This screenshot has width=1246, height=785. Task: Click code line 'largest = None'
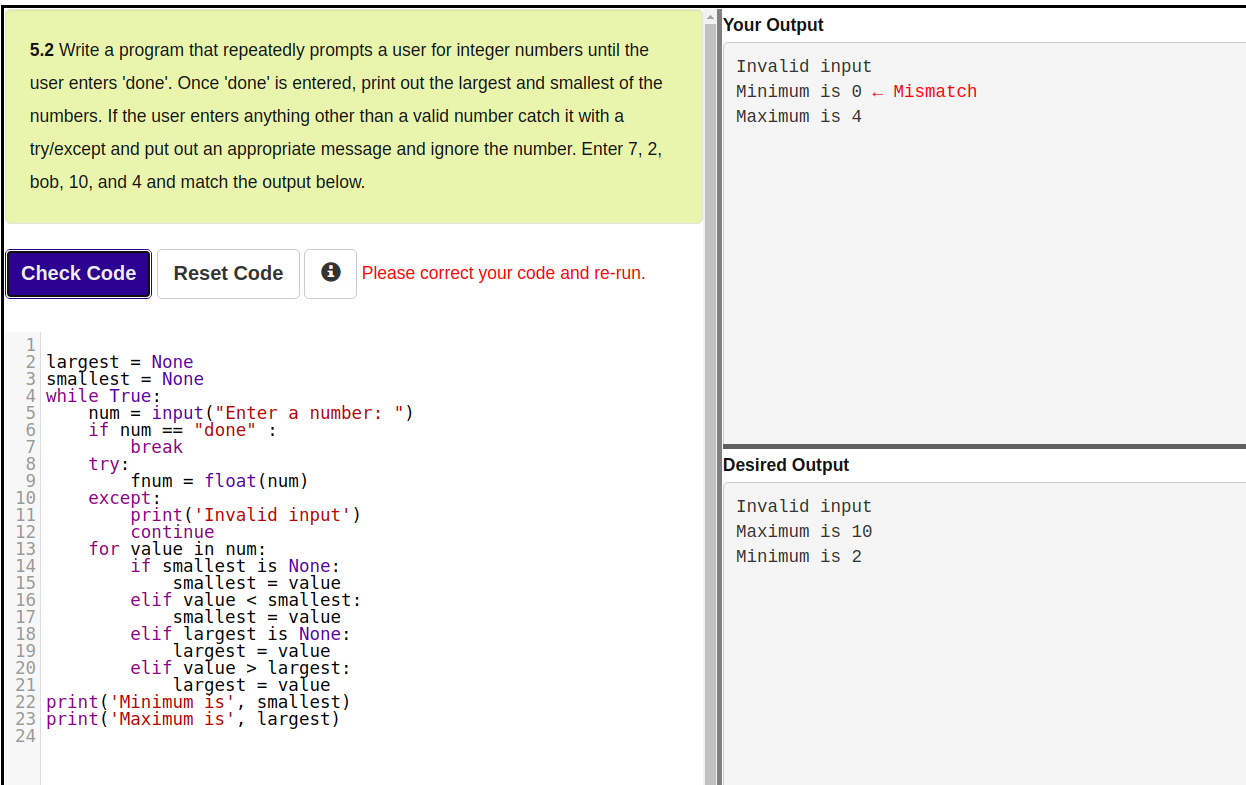(120, 362)
